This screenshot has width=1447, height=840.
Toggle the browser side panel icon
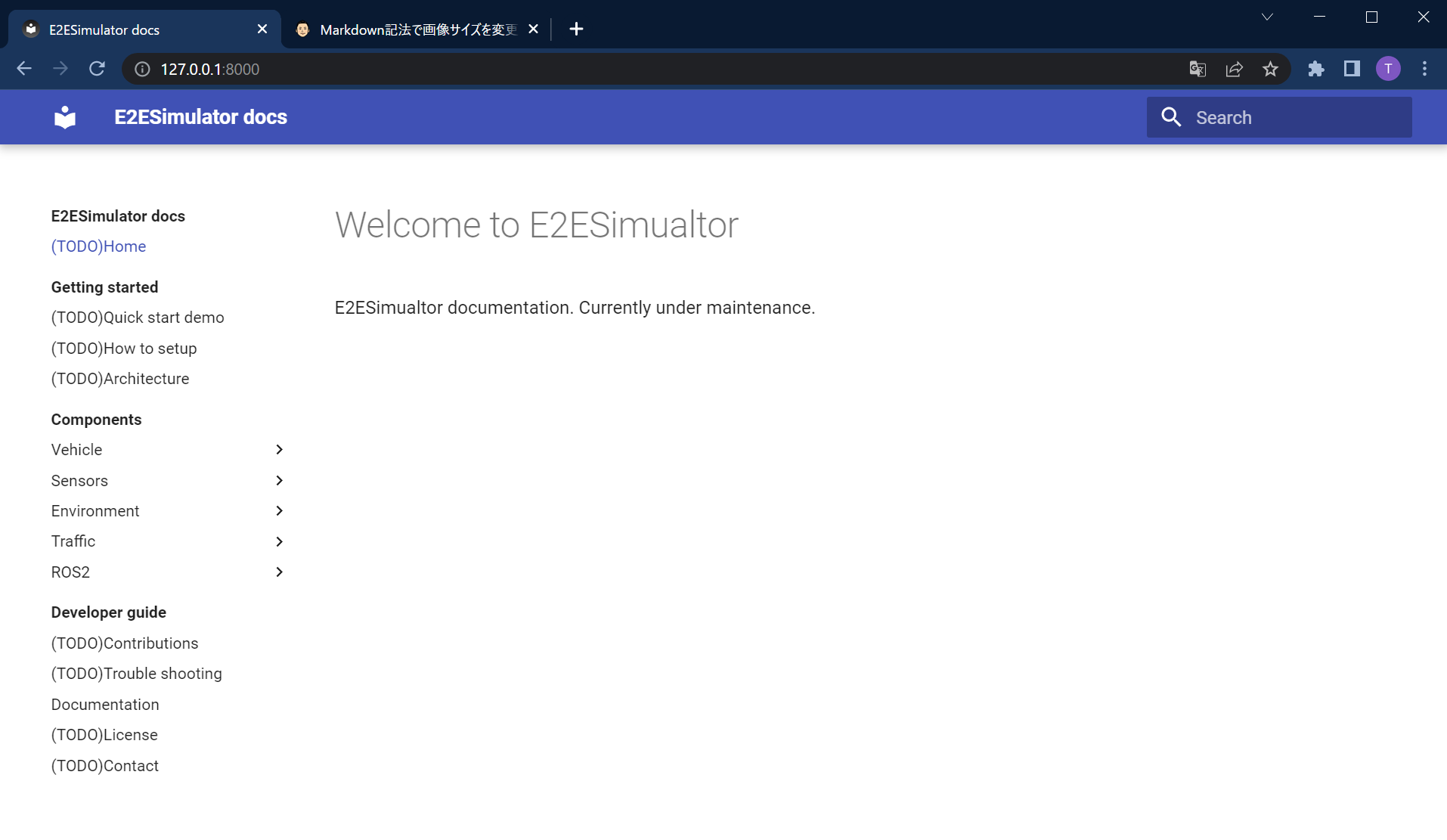(1352, 70)
